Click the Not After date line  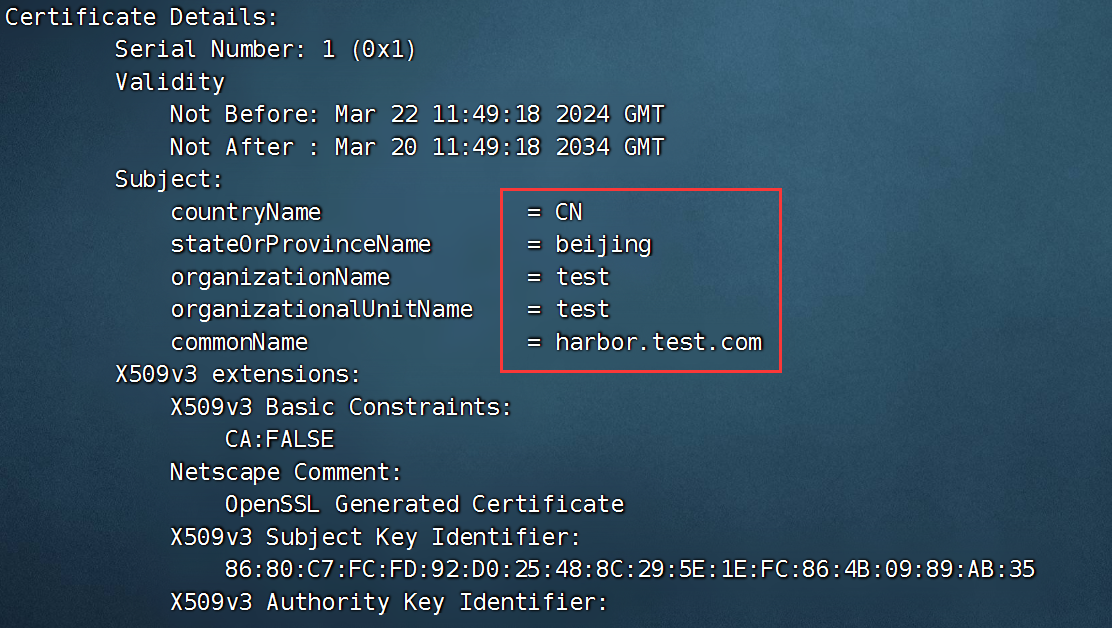click(416, 147)
